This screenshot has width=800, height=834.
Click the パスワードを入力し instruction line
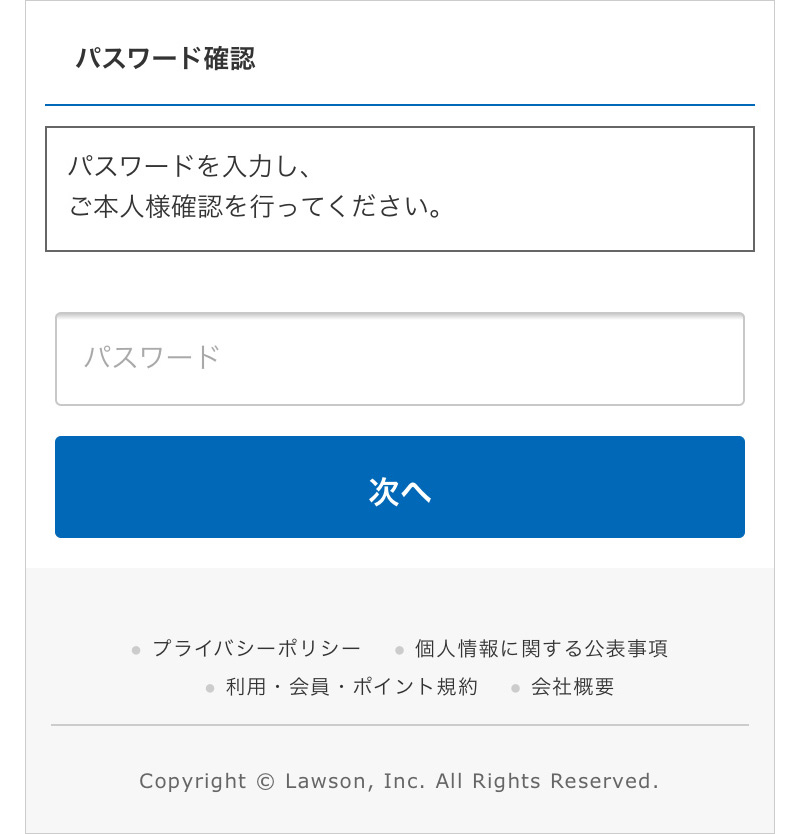point(189,166)
